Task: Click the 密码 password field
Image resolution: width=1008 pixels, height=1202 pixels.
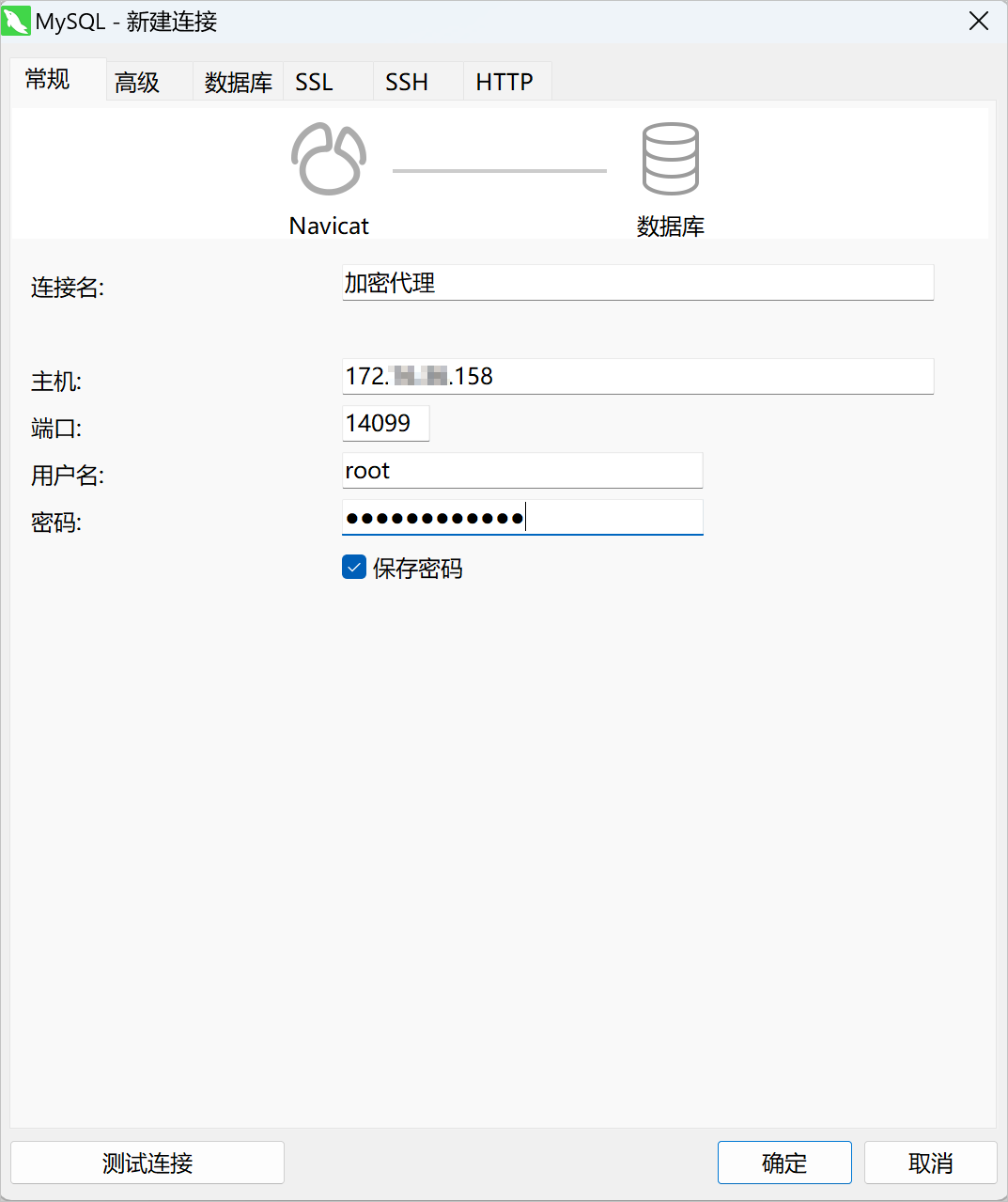Action: point(522,517)
